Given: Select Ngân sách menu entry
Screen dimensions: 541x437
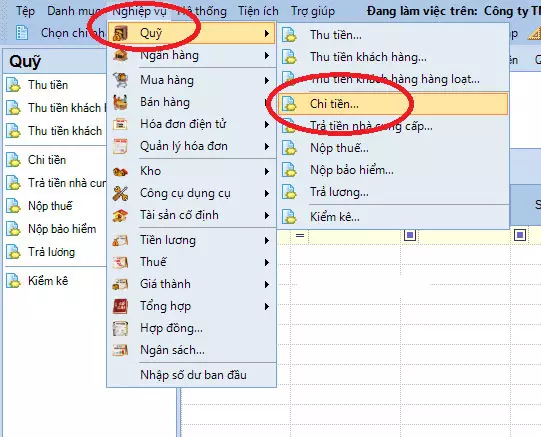Looking at the screenshot, I should 191,350.
